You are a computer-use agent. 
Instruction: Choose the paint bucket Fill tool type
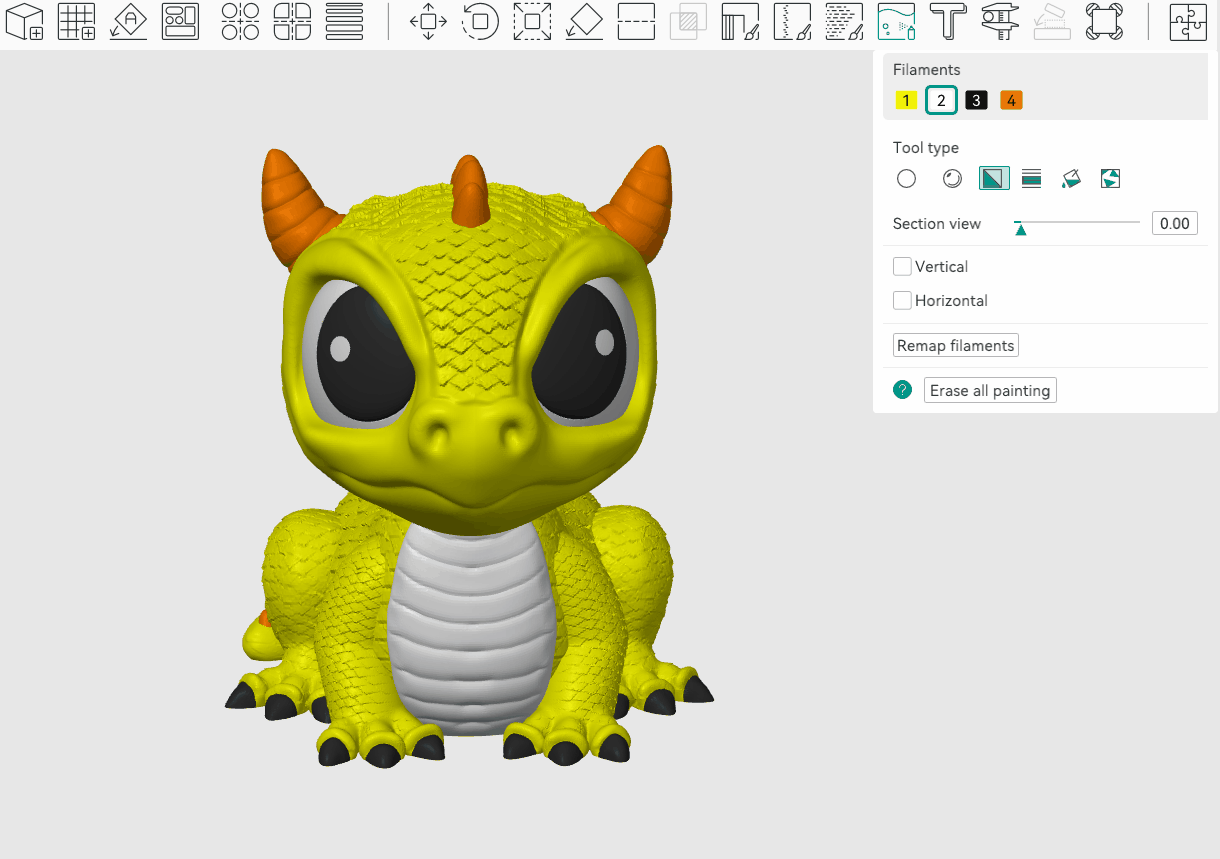tap(1070, 179)
